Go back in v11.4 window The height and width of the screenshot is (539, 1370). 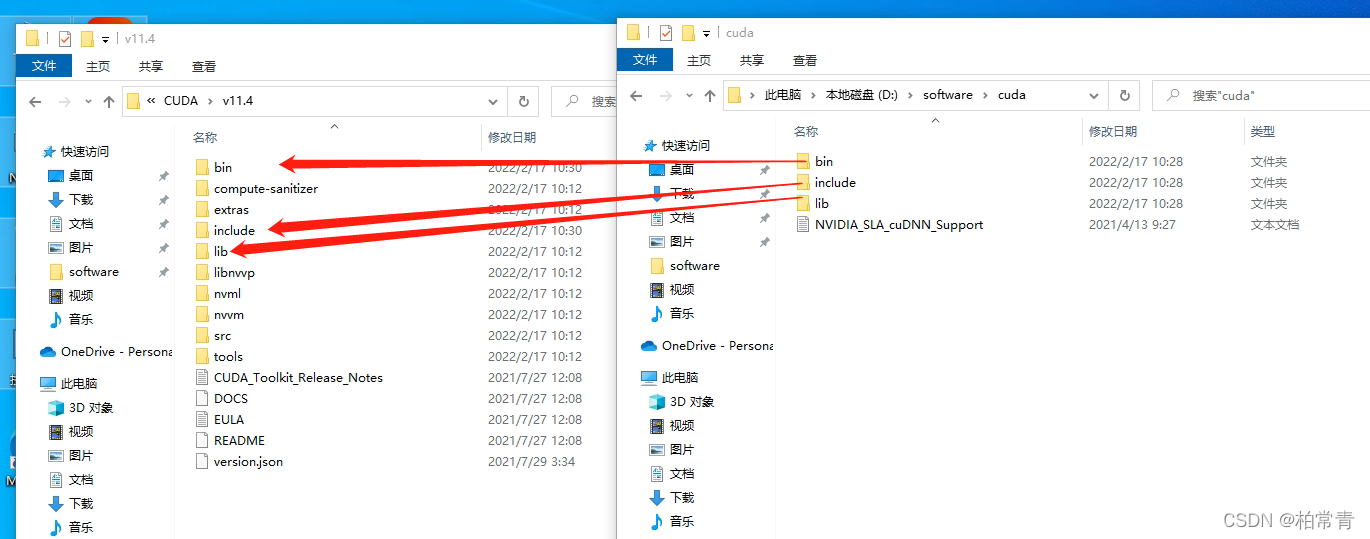[35, 101]
